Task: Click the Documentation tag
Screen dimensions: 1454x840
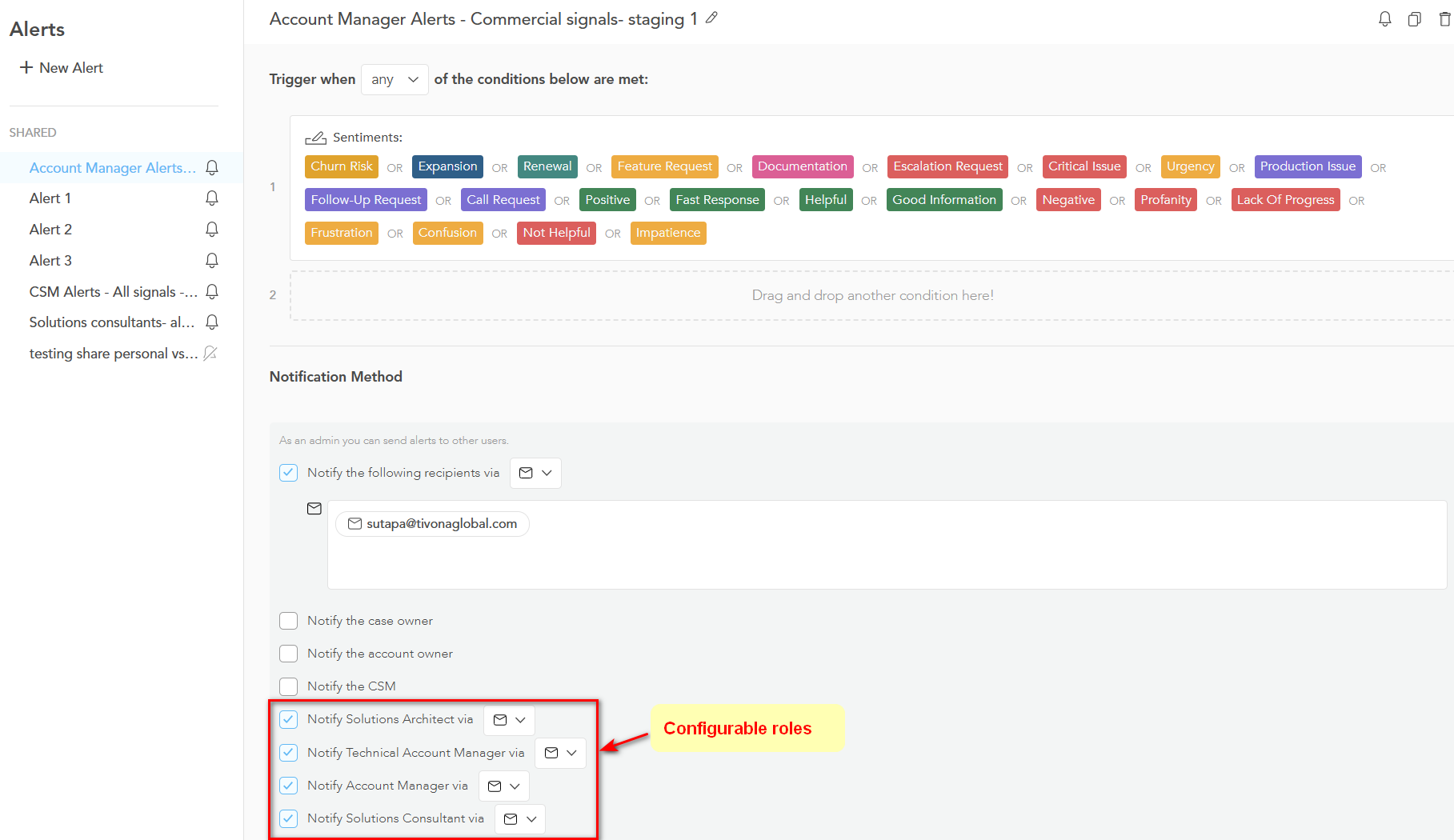Action: point(802,166)
